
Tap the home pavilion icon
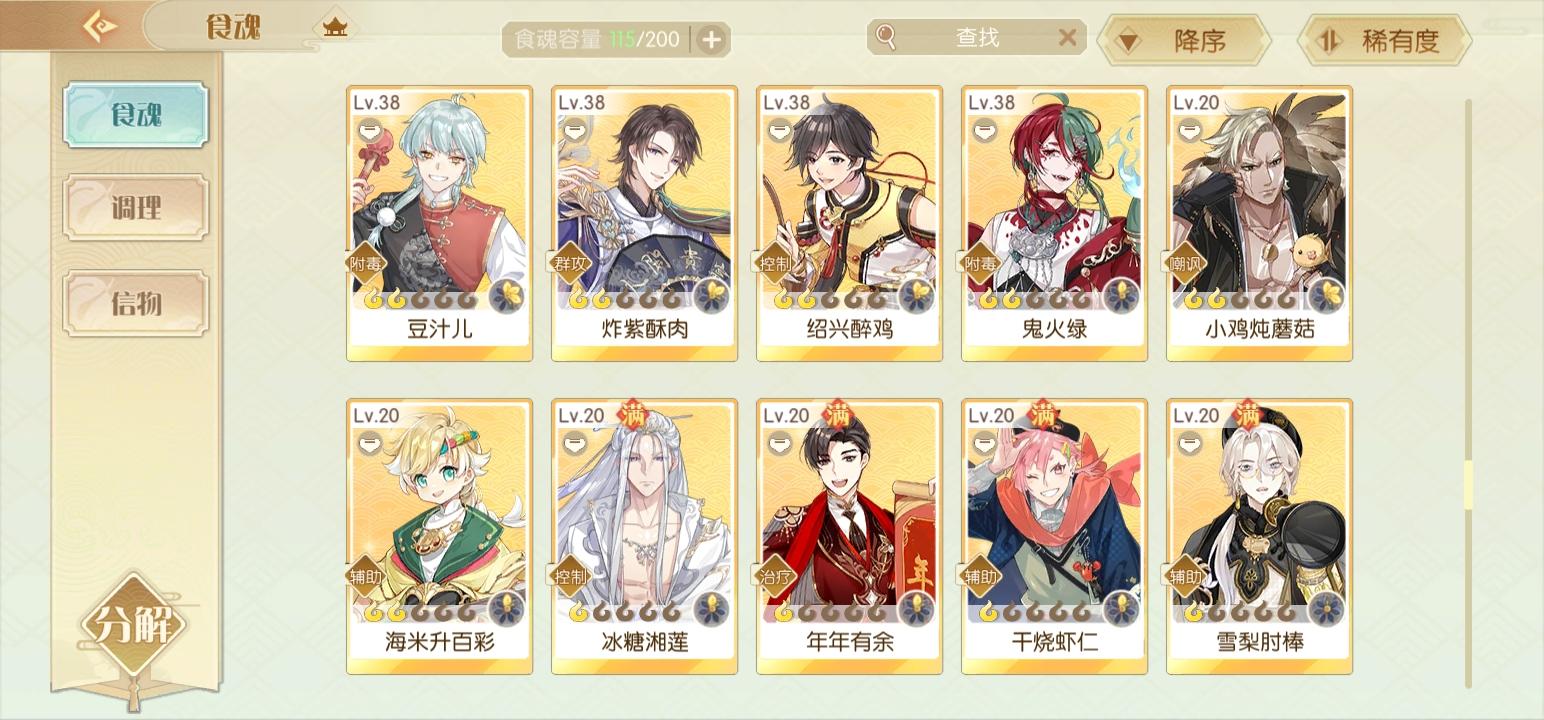[x=334, y=27]
